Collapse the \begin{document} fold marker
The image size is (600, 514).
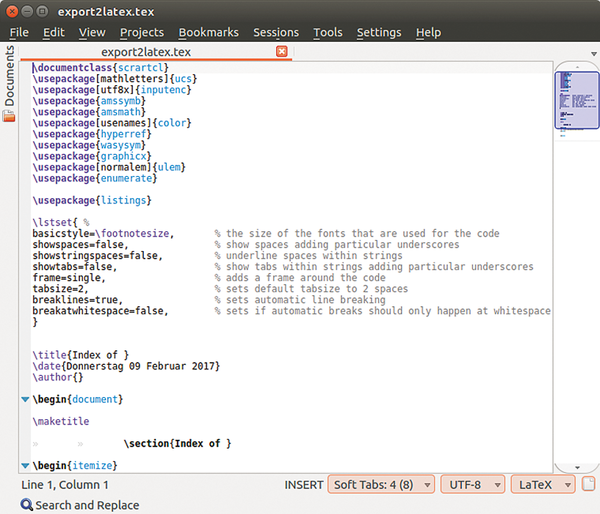point(25,400)
